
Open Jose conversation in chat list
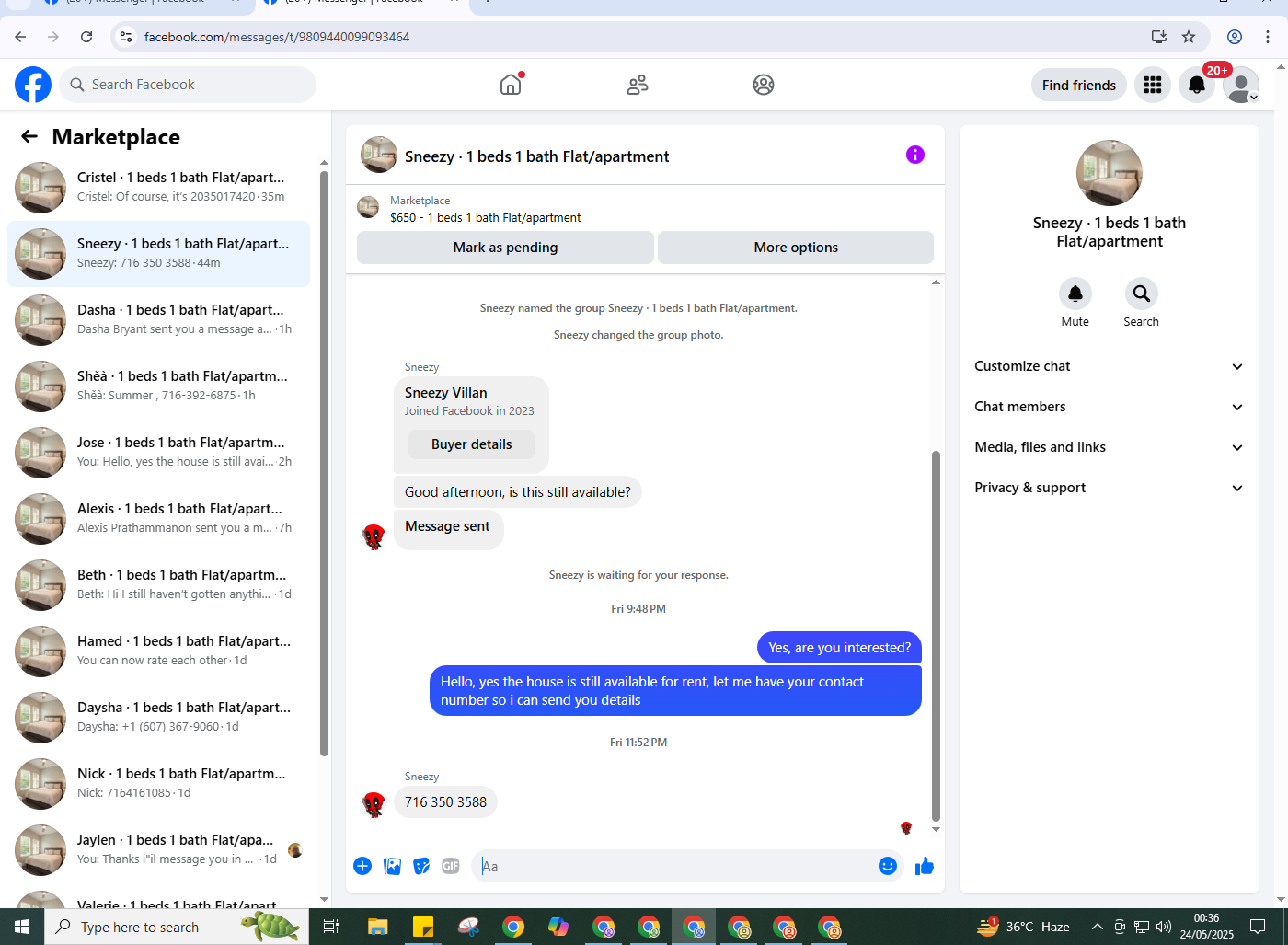[158, 453]
